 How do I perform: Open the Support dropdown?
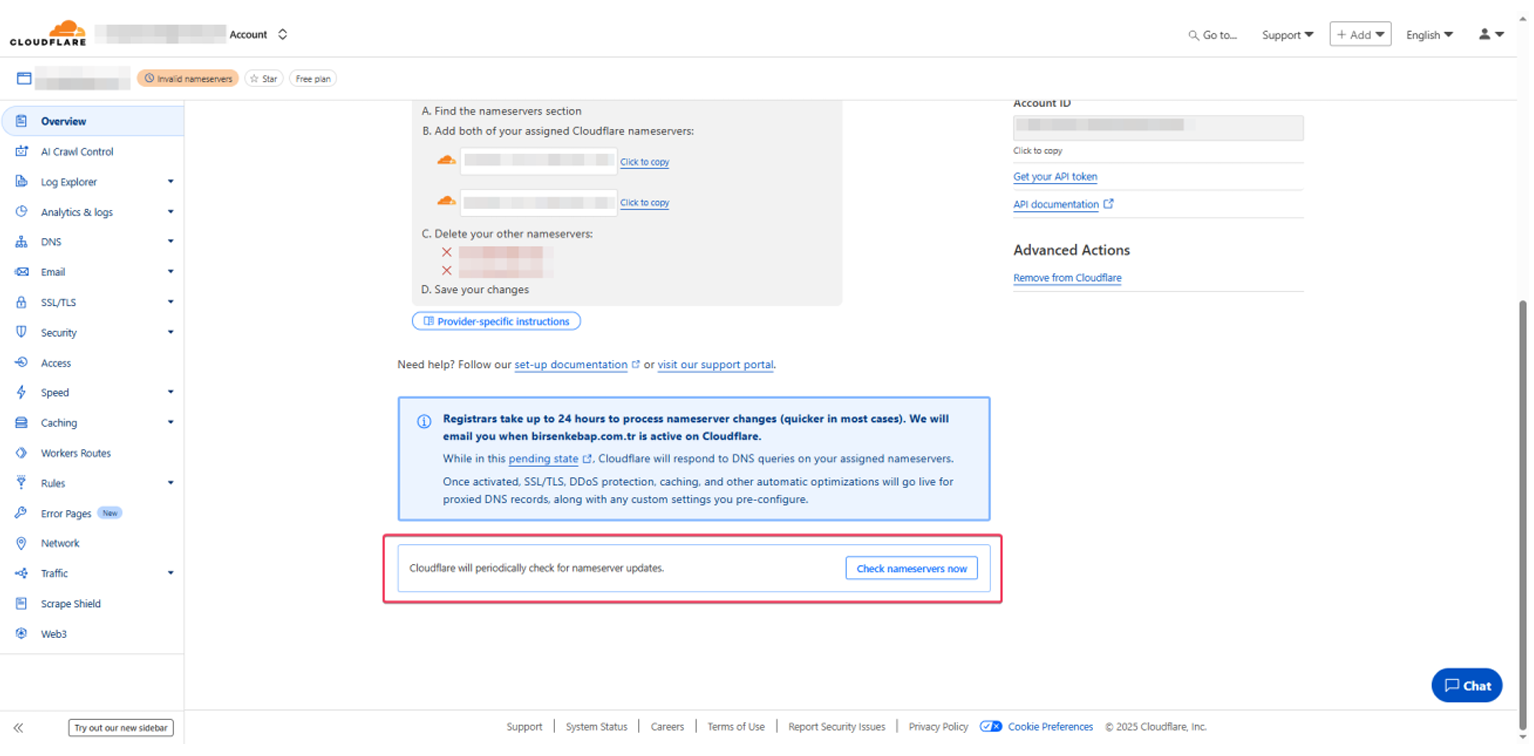point(1288,35)
